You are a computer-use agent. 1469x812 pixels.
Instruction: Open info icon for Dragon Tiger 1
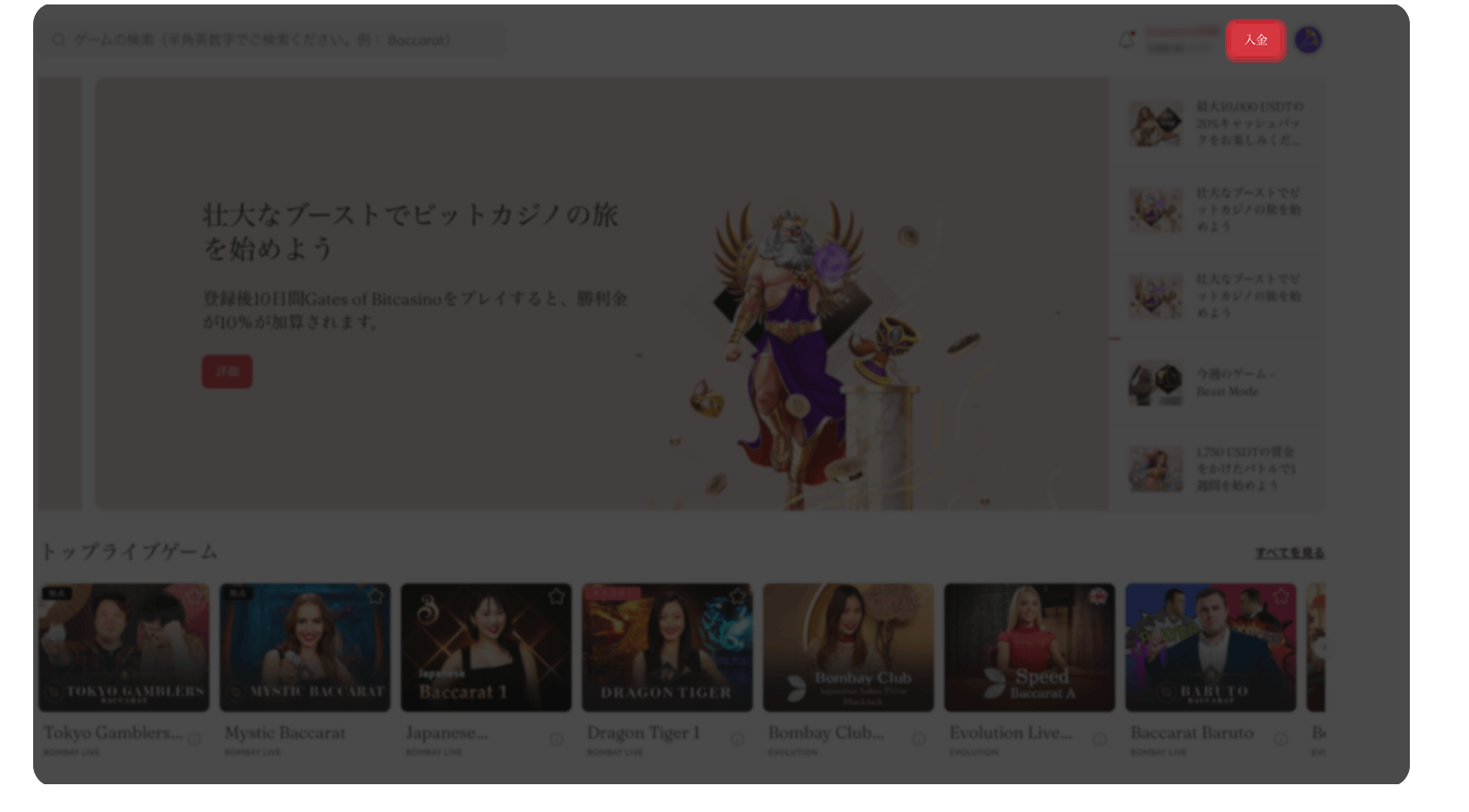[738, 739]
